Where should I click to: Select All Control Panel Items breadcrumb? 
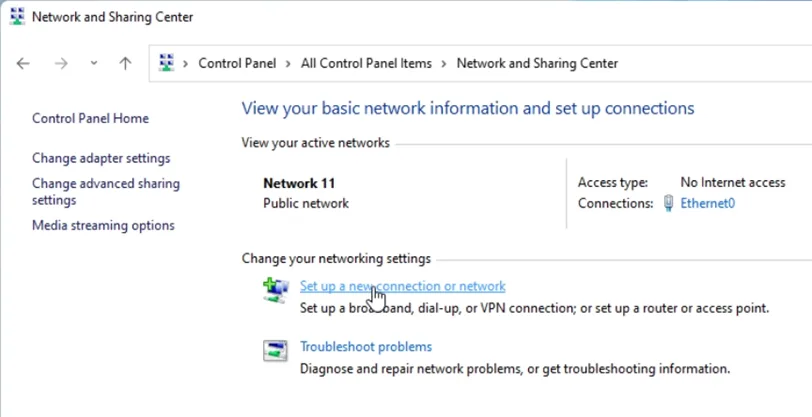(366, 63)
